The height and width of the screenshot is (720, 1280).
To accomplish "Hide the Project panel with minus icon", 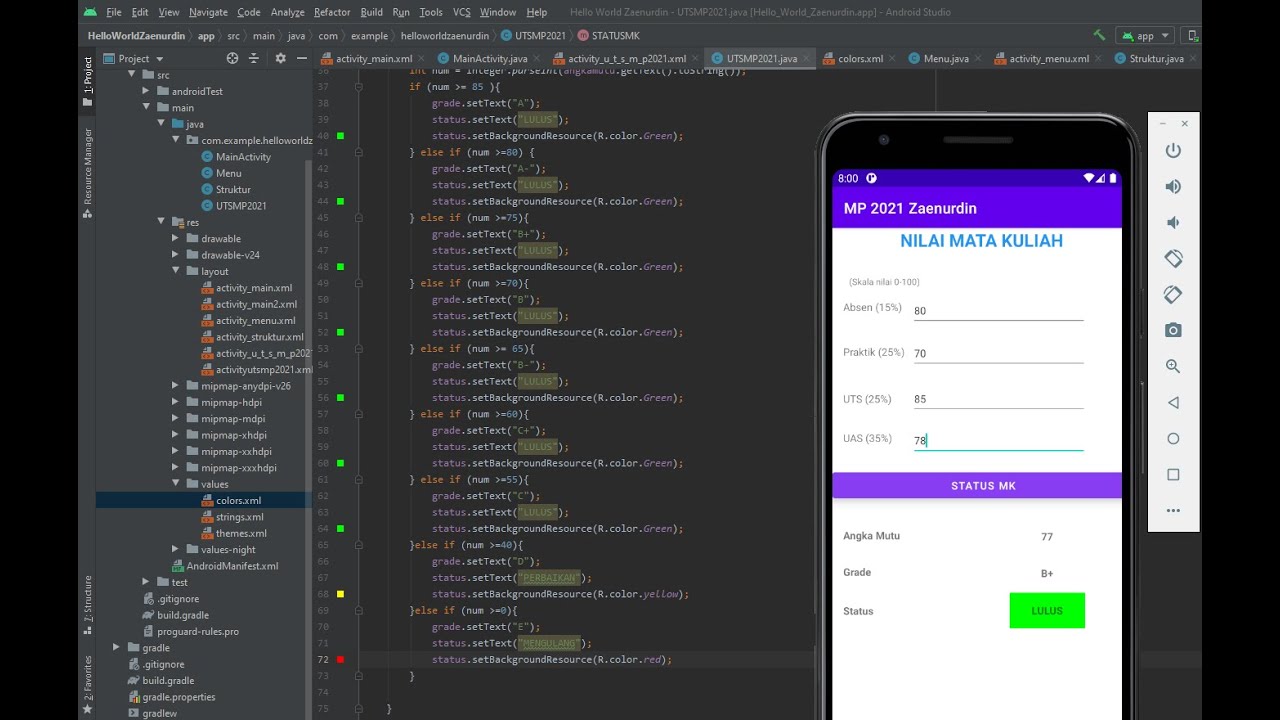I will coord(303,59).
